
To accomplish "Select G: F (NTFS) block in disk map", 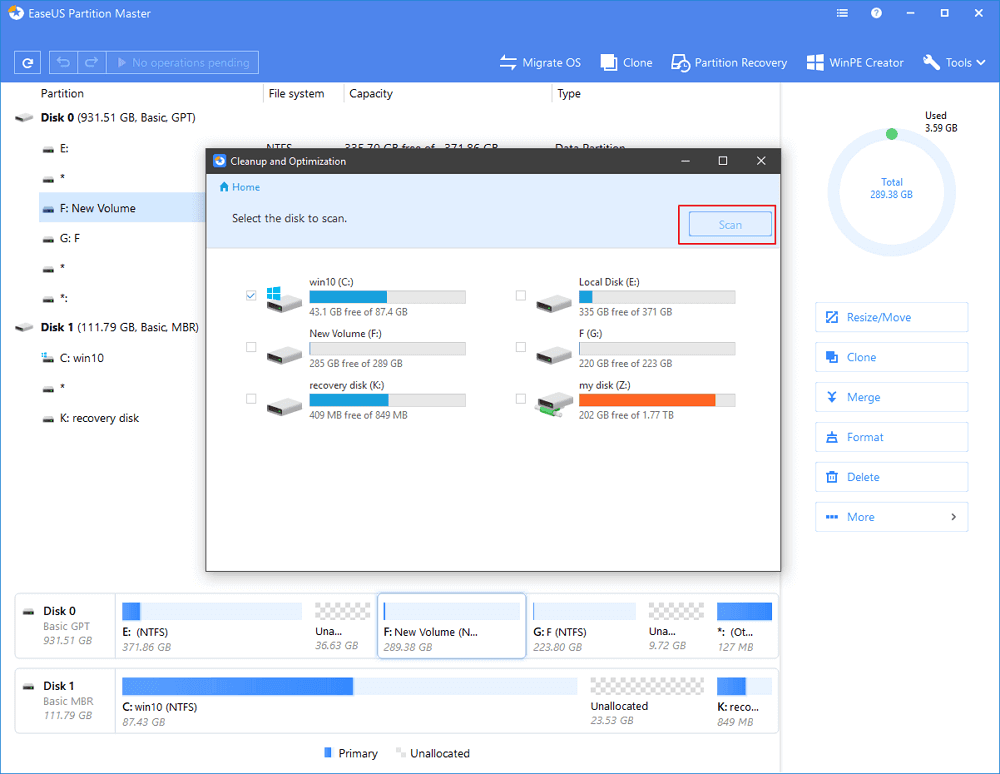I will point(584,627).
